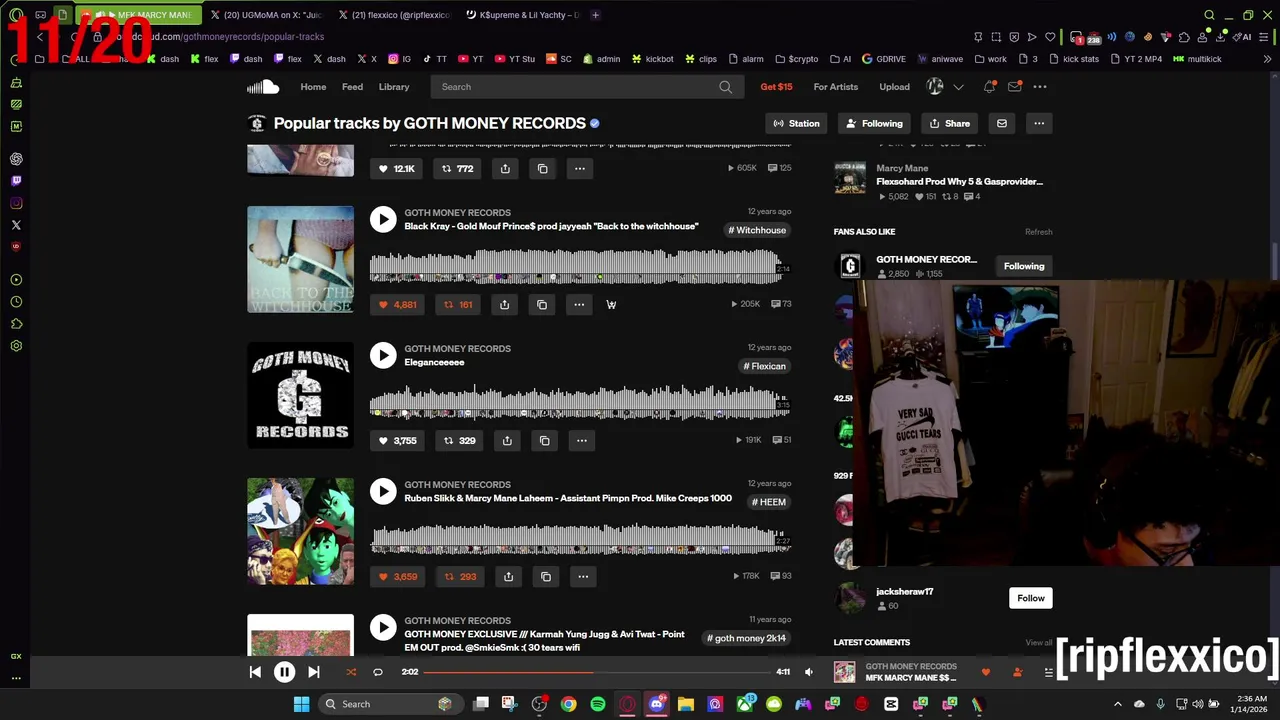Play the Eleganceeeee track
This screenshot has width=1280, height=720.
pos(383,355)
